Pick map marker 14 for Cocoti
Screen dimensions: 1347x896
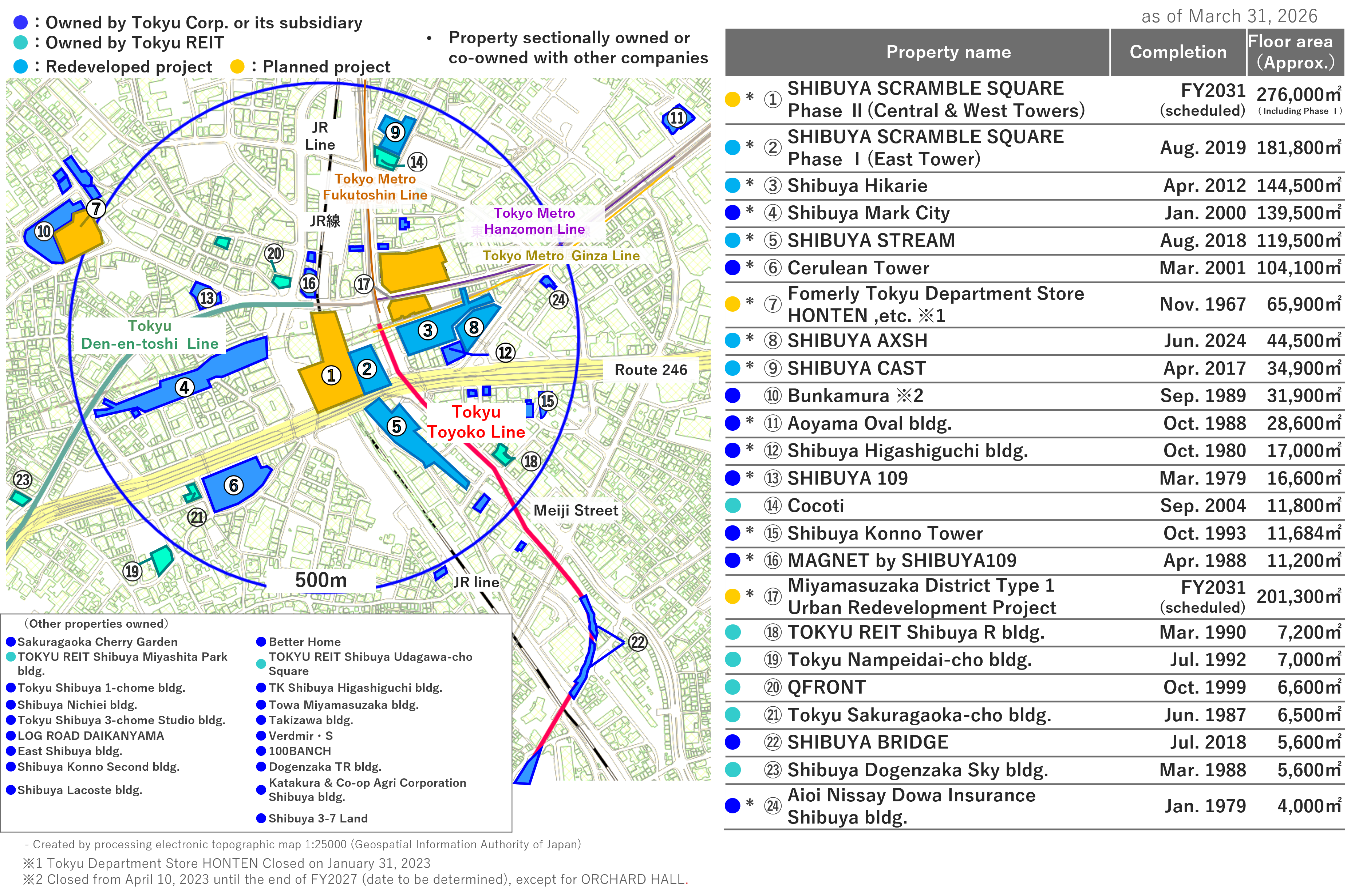coord(417,162)
